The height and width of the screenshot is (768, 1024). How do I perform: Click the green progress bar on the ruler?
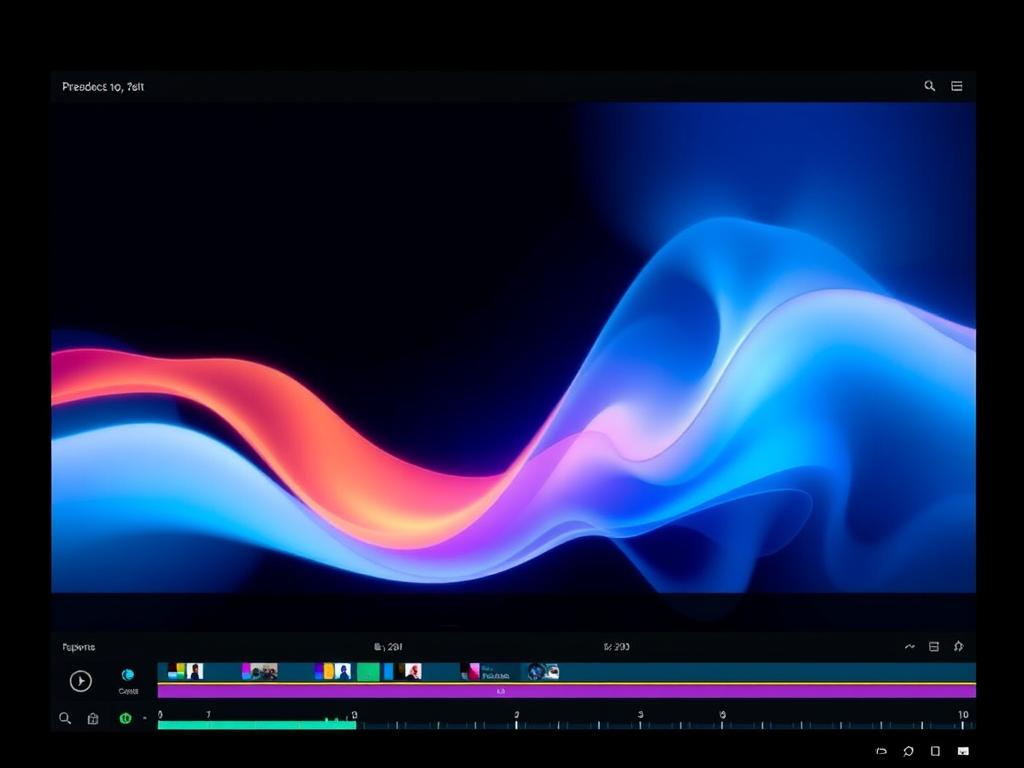(257, 725)
